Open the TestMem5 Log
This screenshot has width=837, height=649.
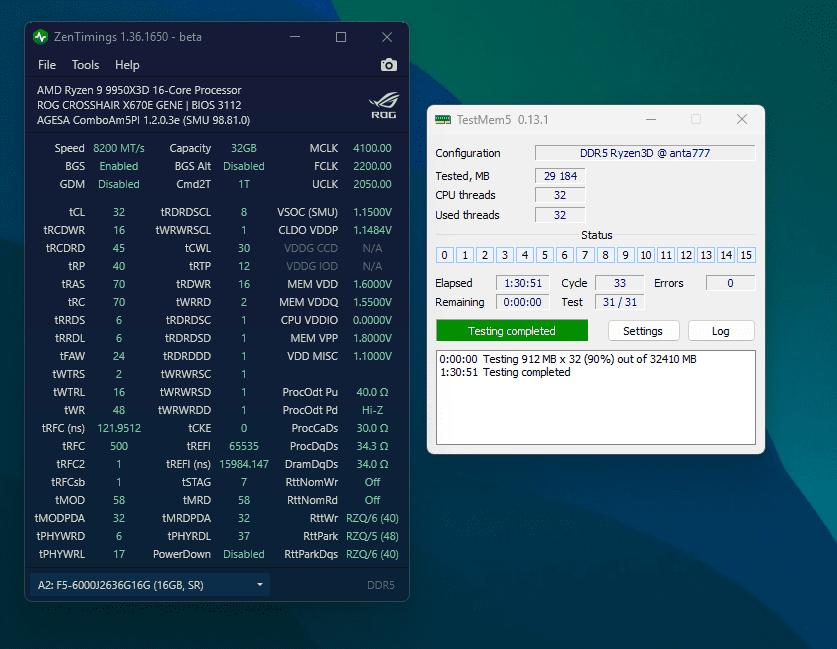click(721, 331)
